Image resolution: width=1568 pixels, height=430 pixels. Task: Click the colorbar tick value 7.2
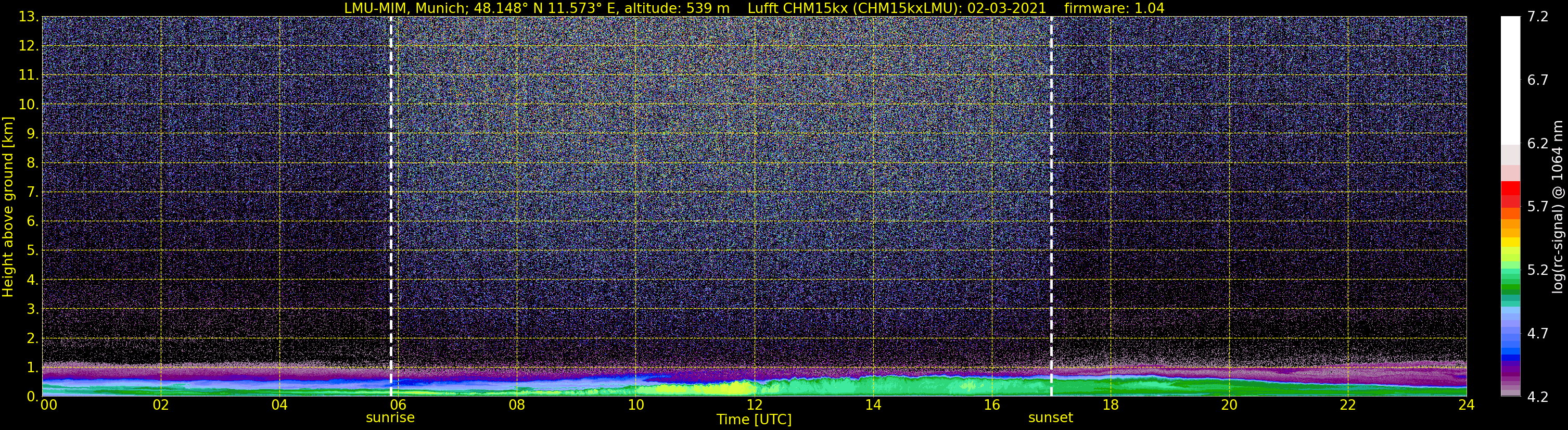pyautogui.click(x=1538, y=17)
